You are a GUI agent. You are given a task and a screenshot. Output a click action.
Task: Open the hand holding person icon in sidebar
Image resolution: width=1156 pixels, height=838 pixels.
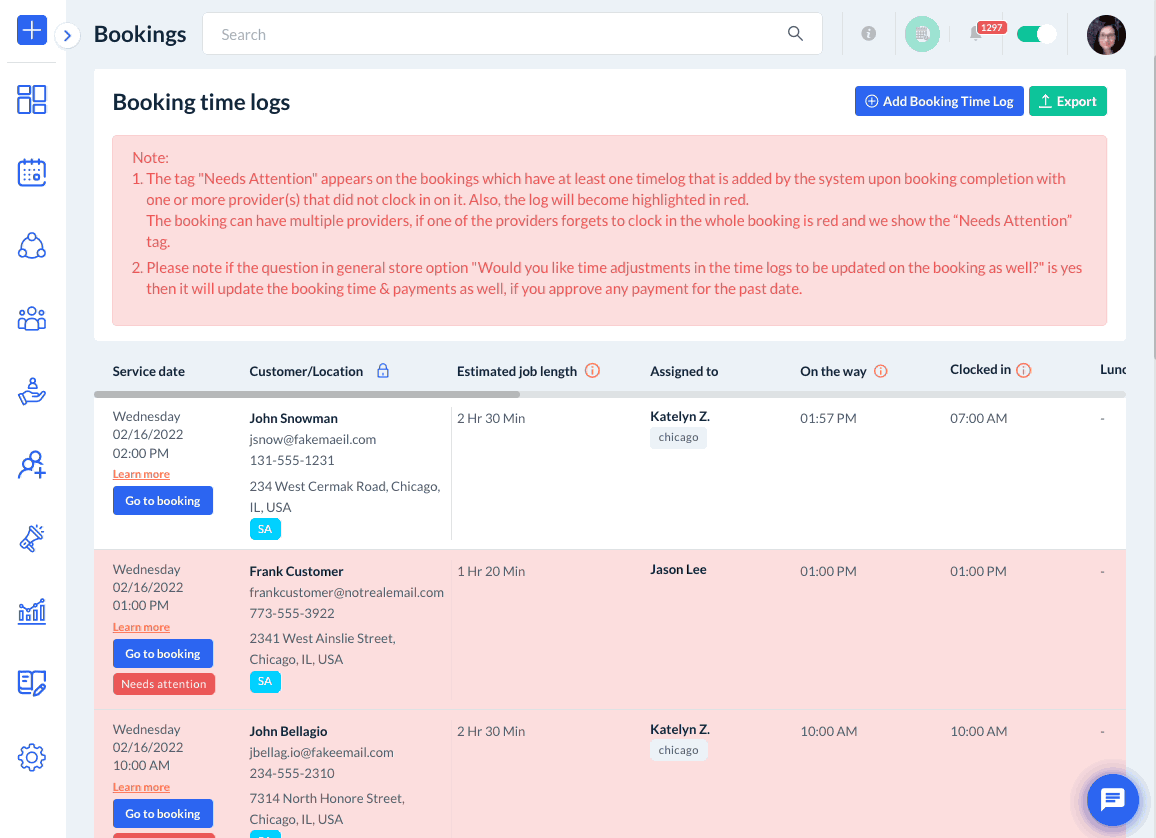32,391
